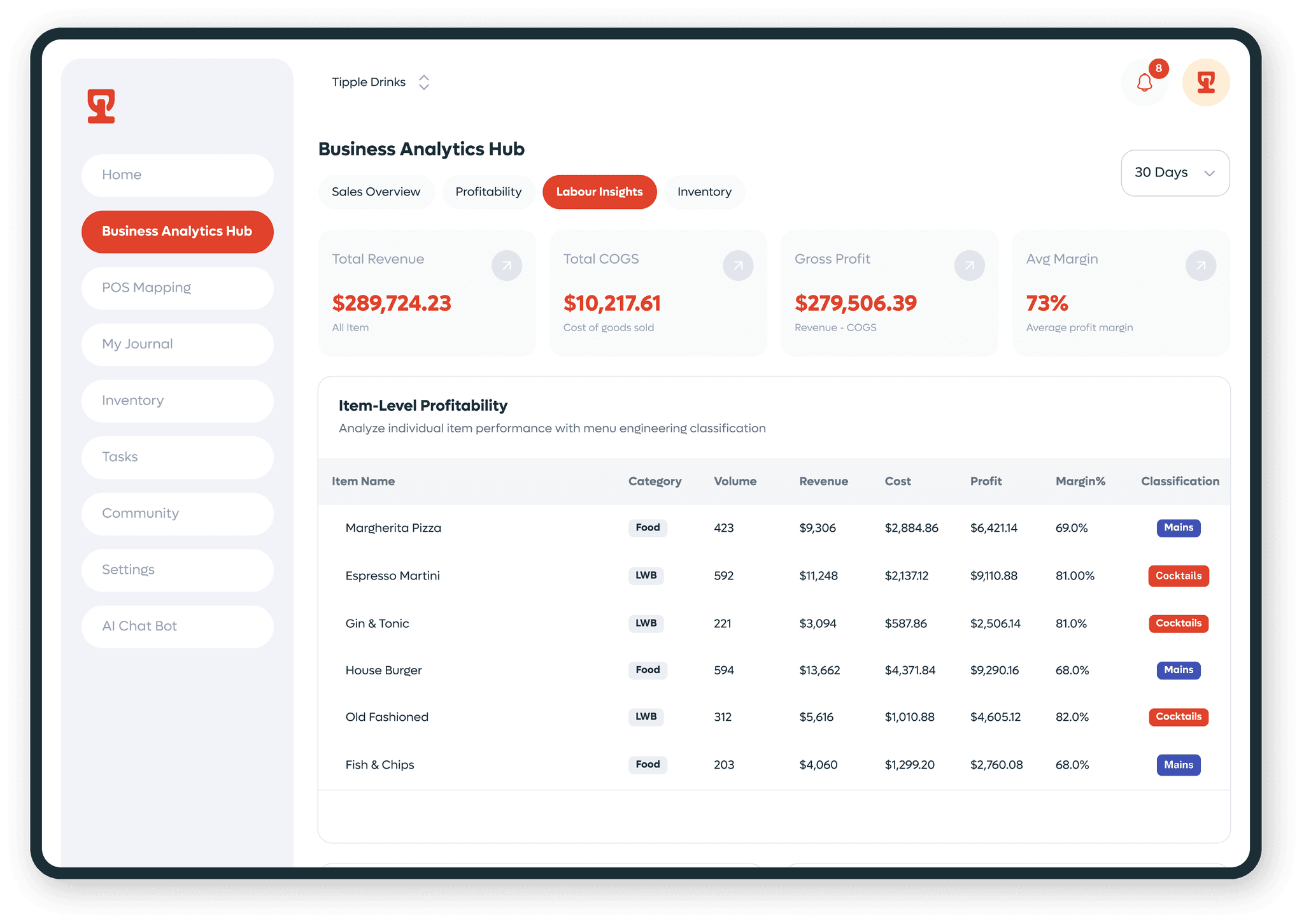Go to POS Mapping in the sidebar
1304x924 pixels.
tap(177, 288)
